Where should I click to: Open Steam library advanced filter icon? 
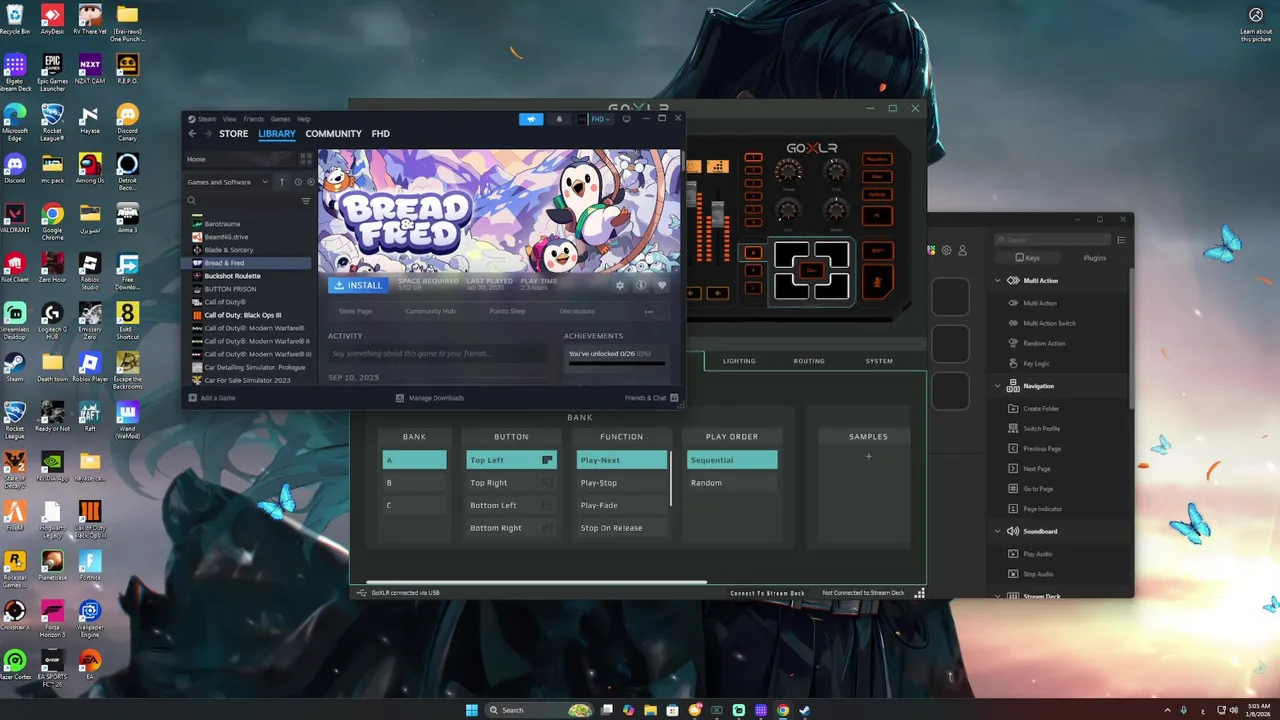306,201
